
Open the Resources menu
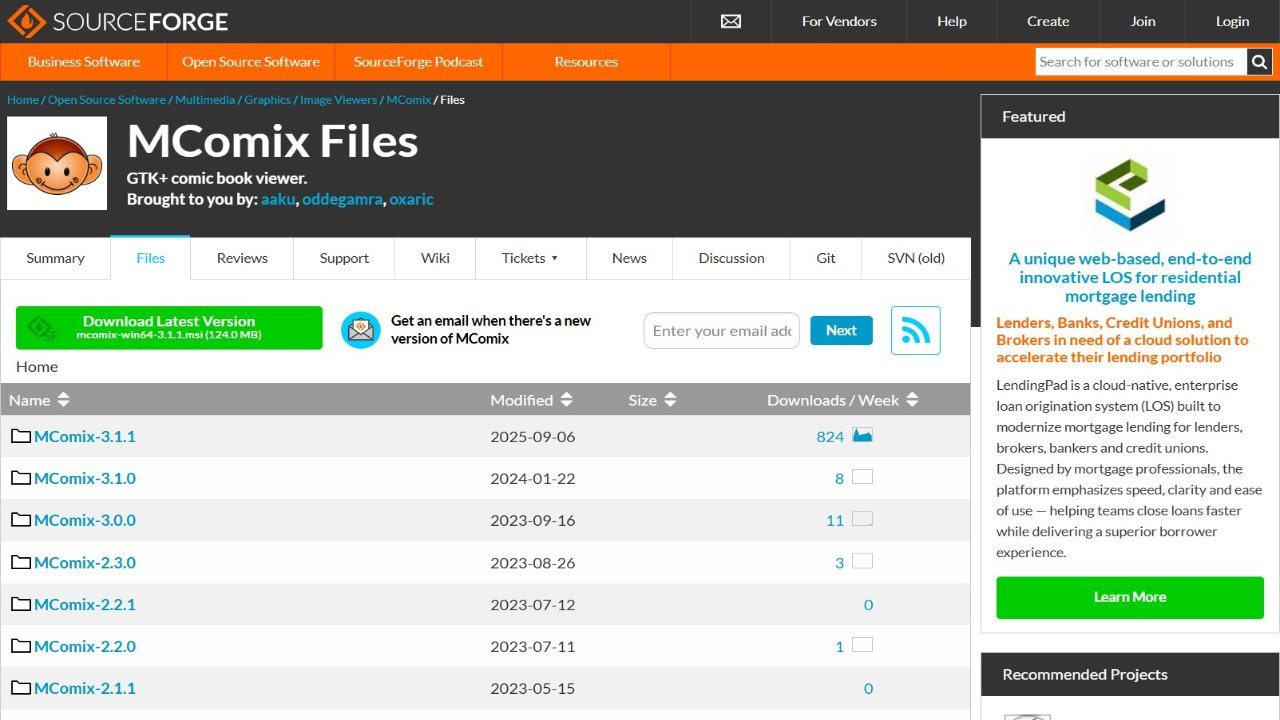click(586, 62)
